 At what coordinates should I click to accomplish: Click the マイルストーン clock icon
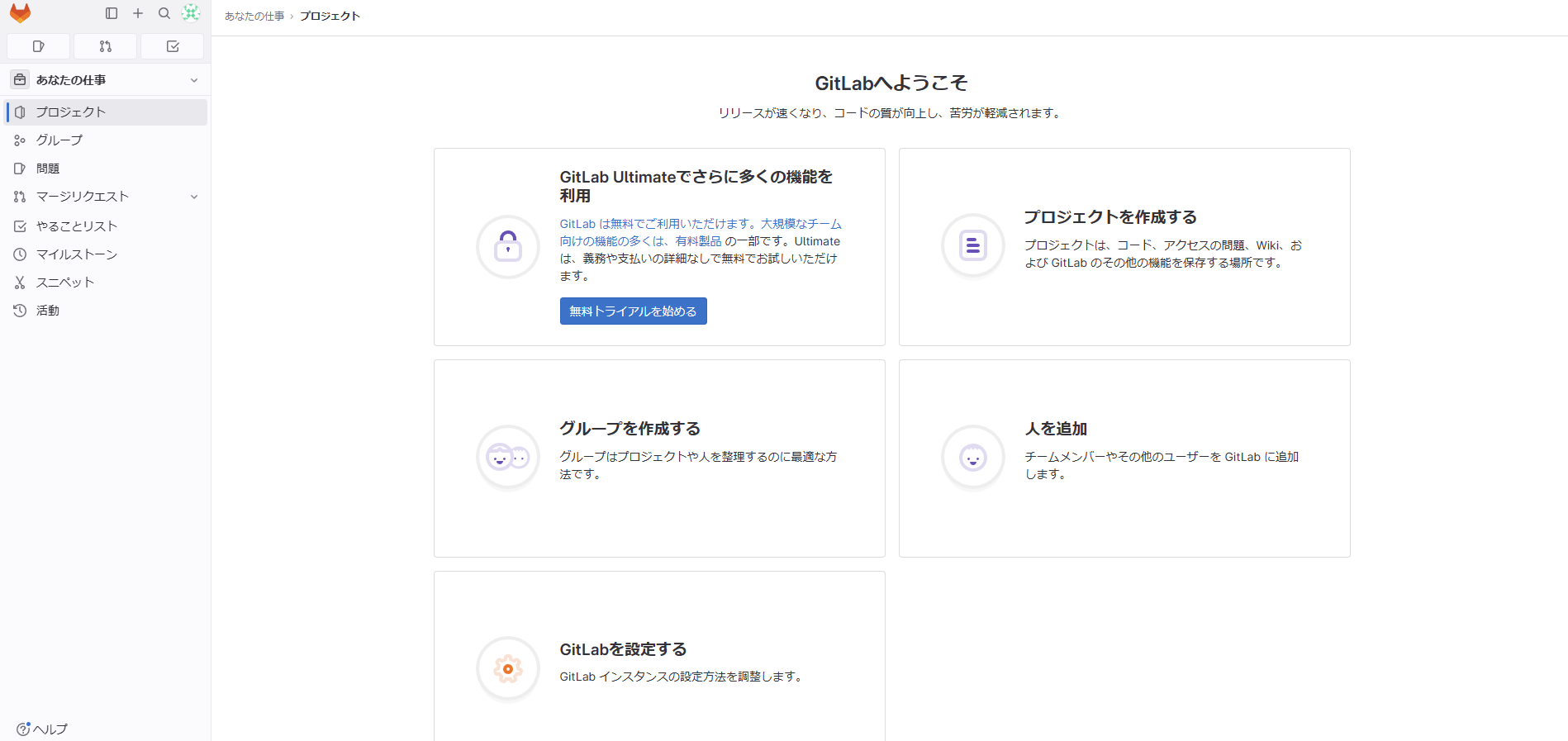tap(20, 254)
